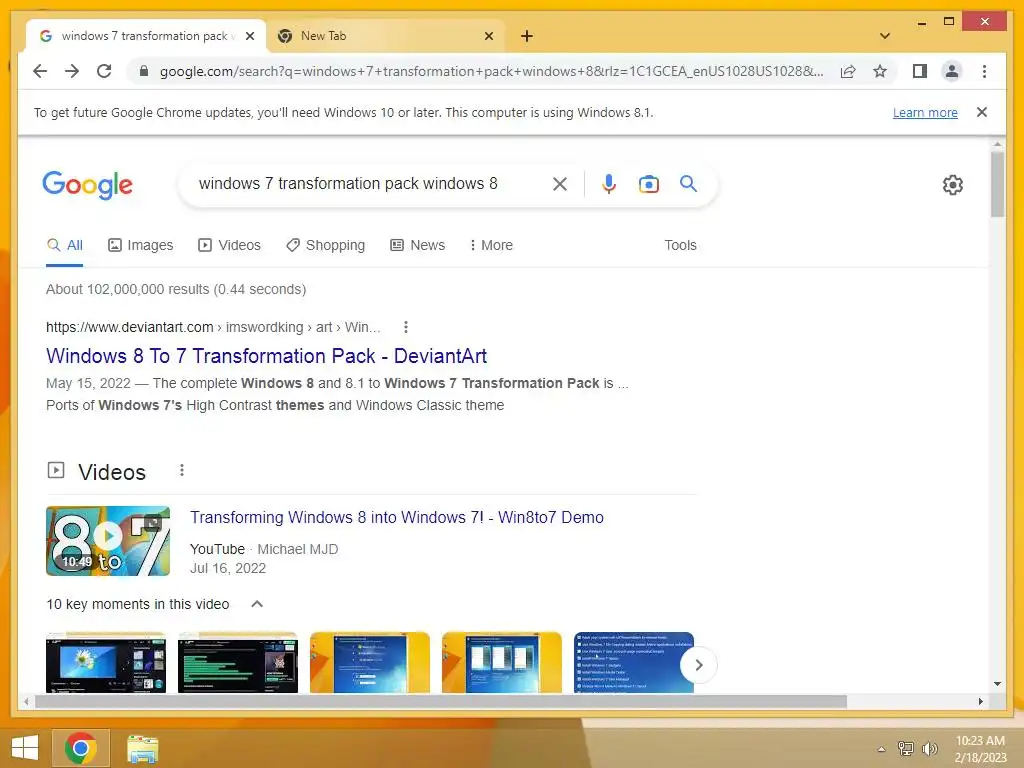Screen dimensions: 1024x768
Task: Switch to Videos results tab
Action: (x=229, y=245)
